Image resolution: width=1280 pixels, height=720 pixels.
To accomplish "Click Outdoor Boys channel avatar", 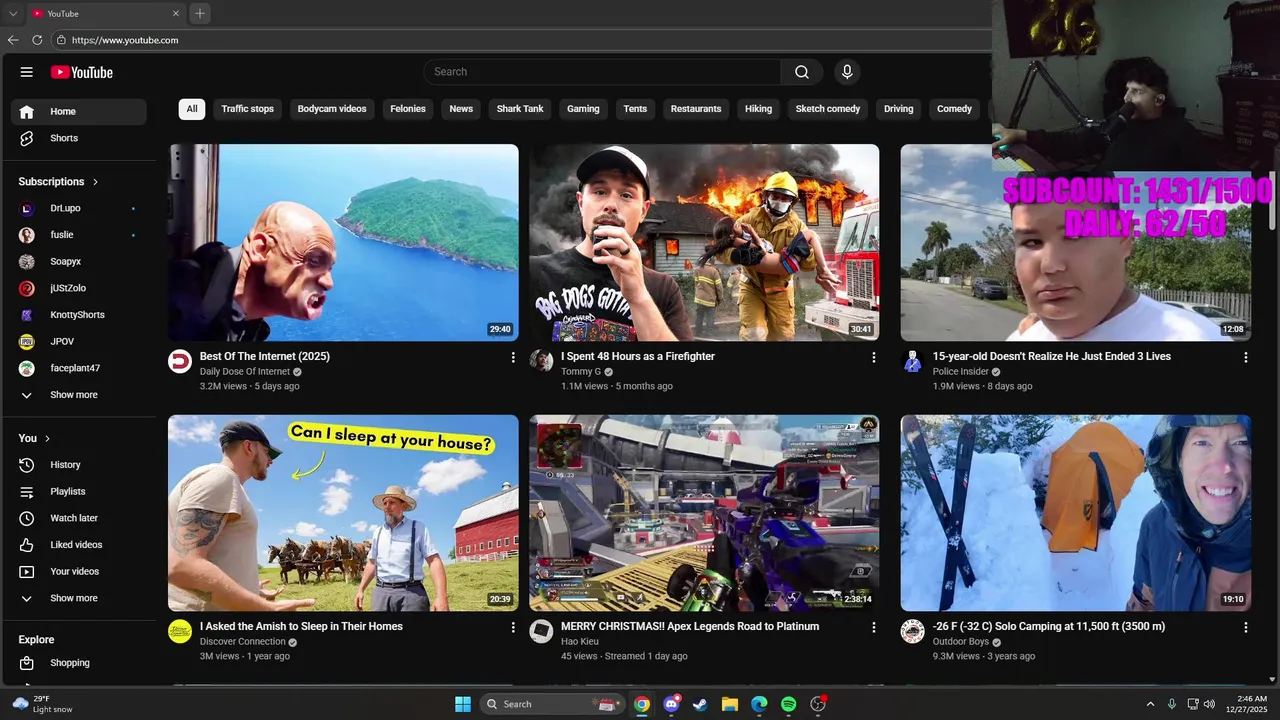I will (912, 631).
